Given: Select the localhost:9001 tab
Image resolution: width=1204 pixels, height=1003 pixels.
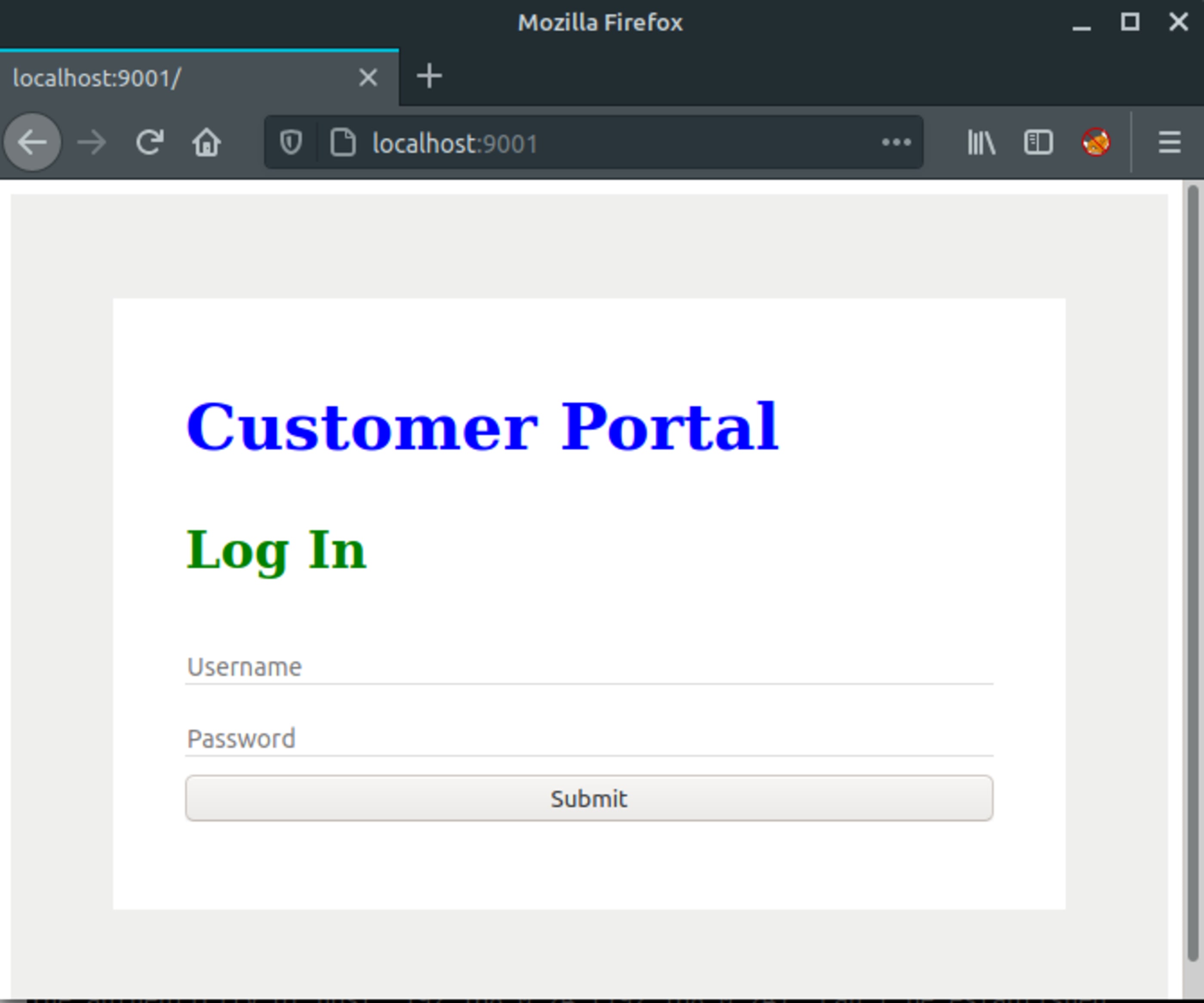Looking at the screenshot, I should (x=172, y=78).
